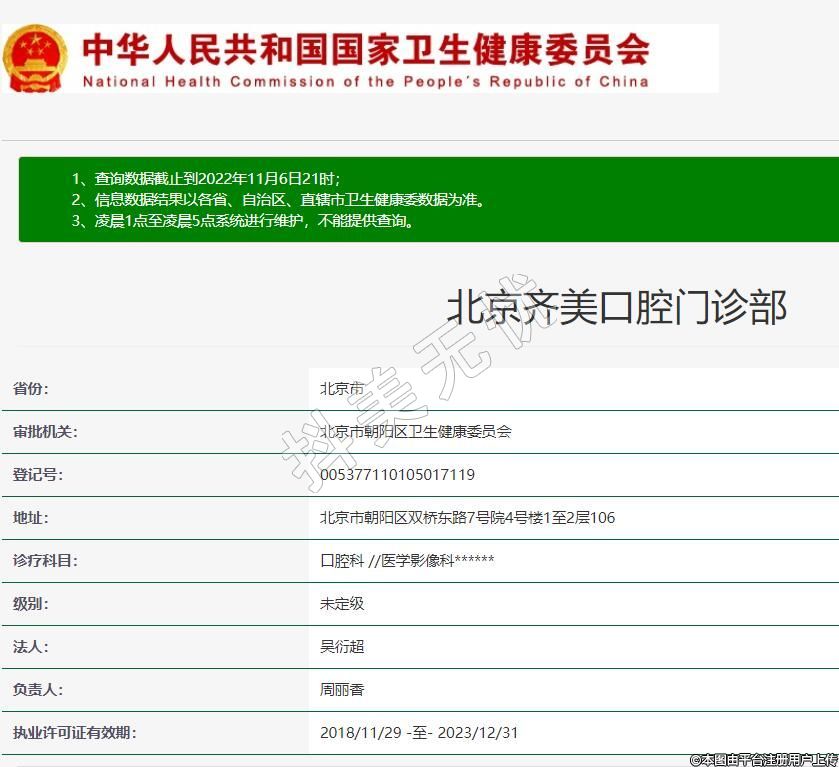
Task: Click the 未定级 level value
Action: tap(342, 604)
